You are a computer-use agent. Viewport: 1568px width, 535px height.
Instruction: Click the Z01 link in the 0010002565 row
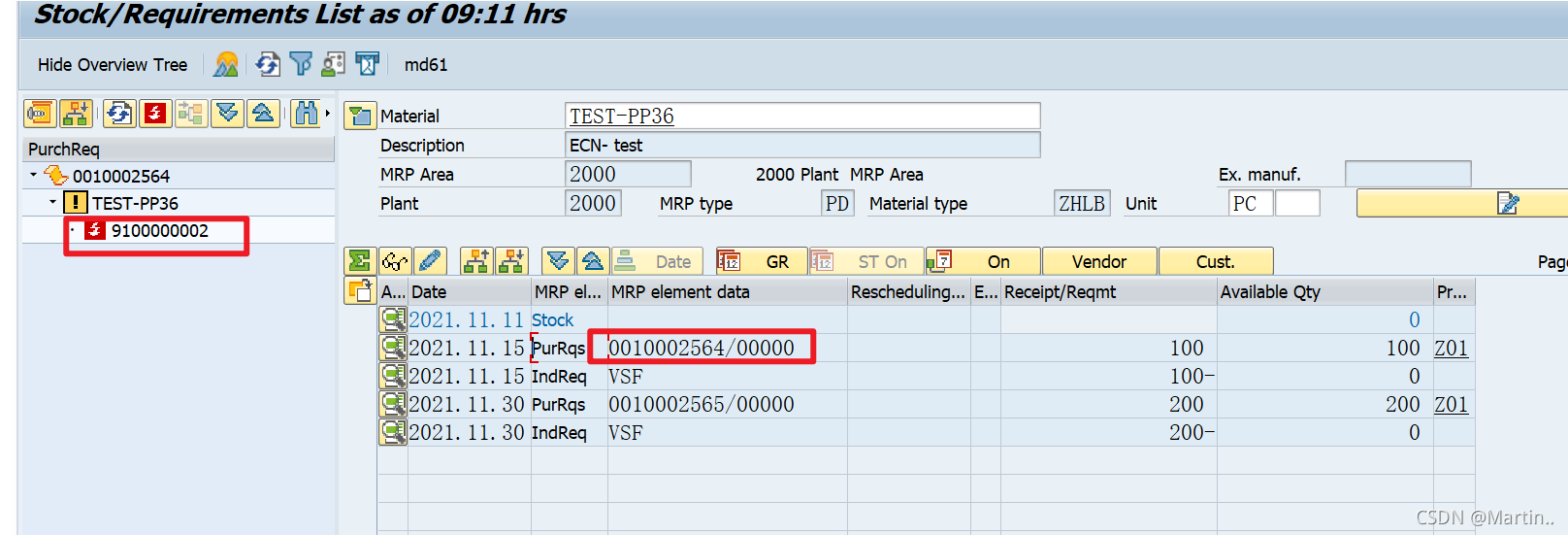1452,404
